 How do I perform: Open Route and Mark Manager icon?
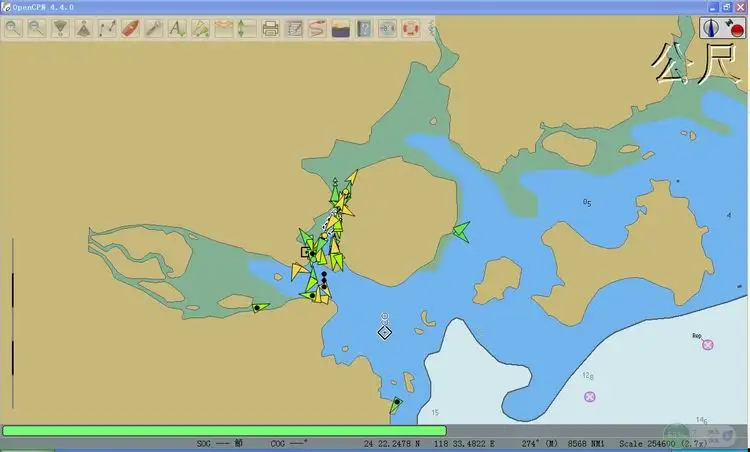click(294, 29)
